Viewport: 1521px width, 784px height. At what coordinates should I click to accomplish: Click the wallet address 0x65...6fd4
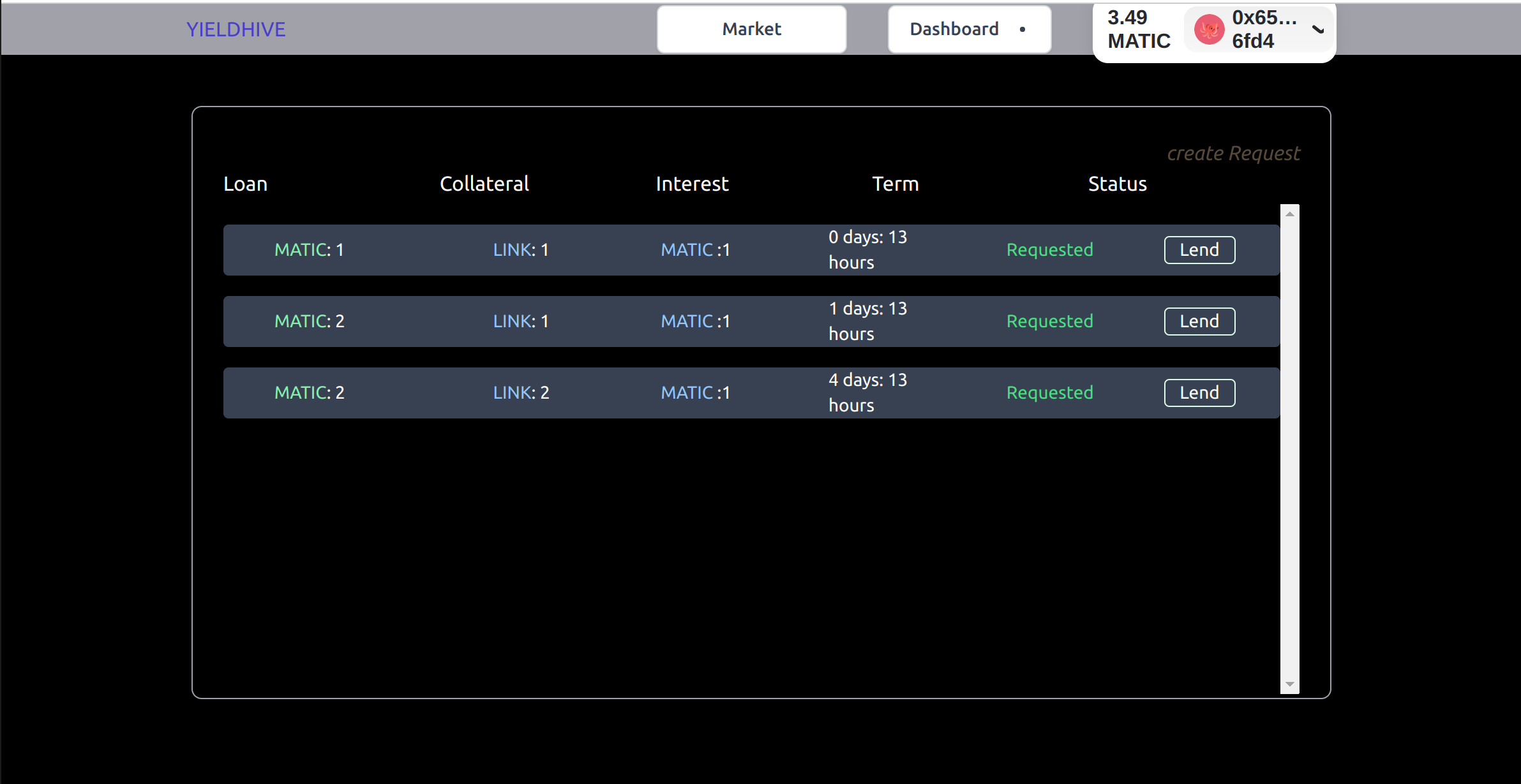tap(1263, 29)
